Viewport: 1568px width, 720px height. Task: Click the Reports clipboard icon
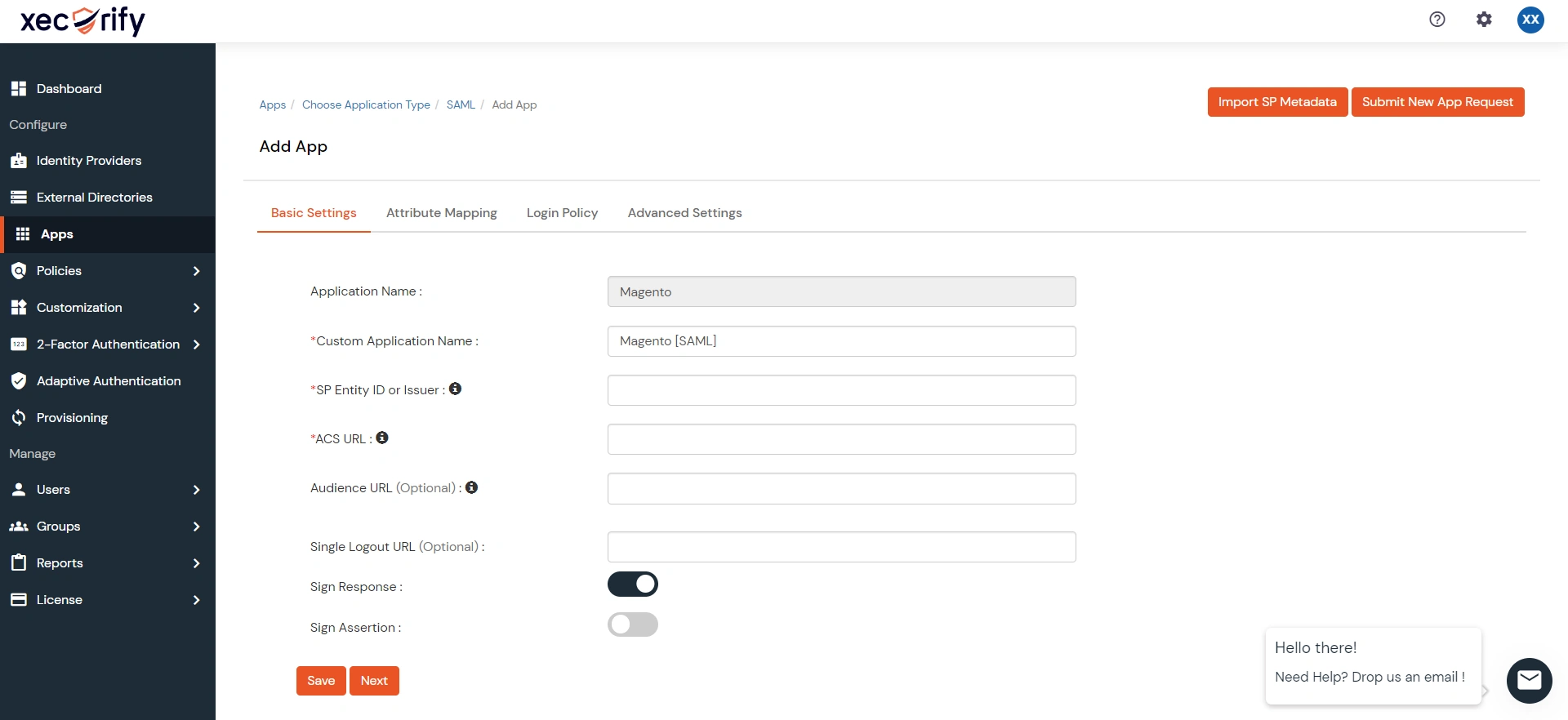(x=19, y=562)
